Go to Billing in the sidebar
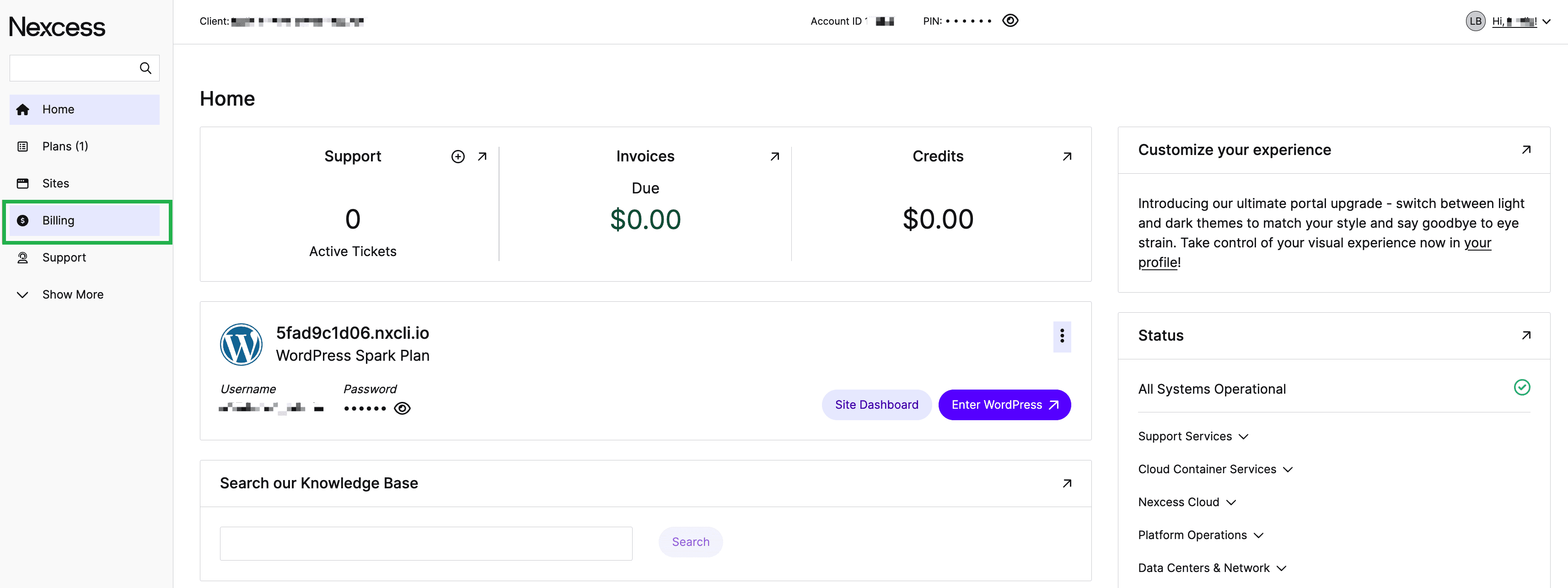 point(59,220)
